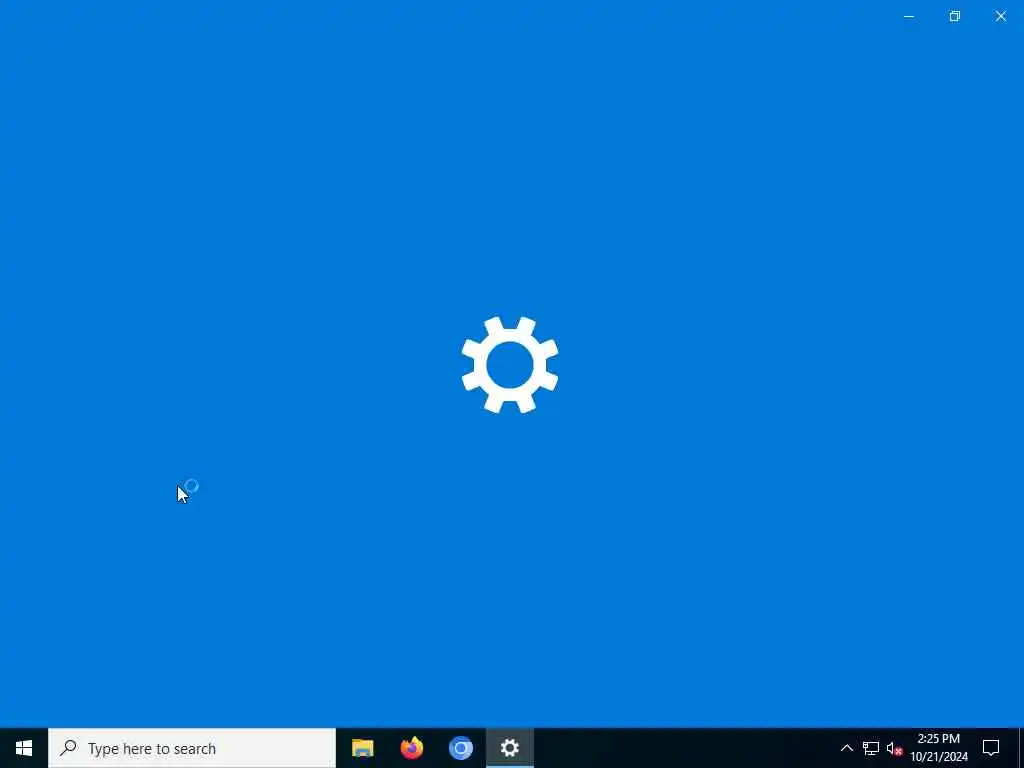Select the Settings taskbar icon

coord(509,748)
